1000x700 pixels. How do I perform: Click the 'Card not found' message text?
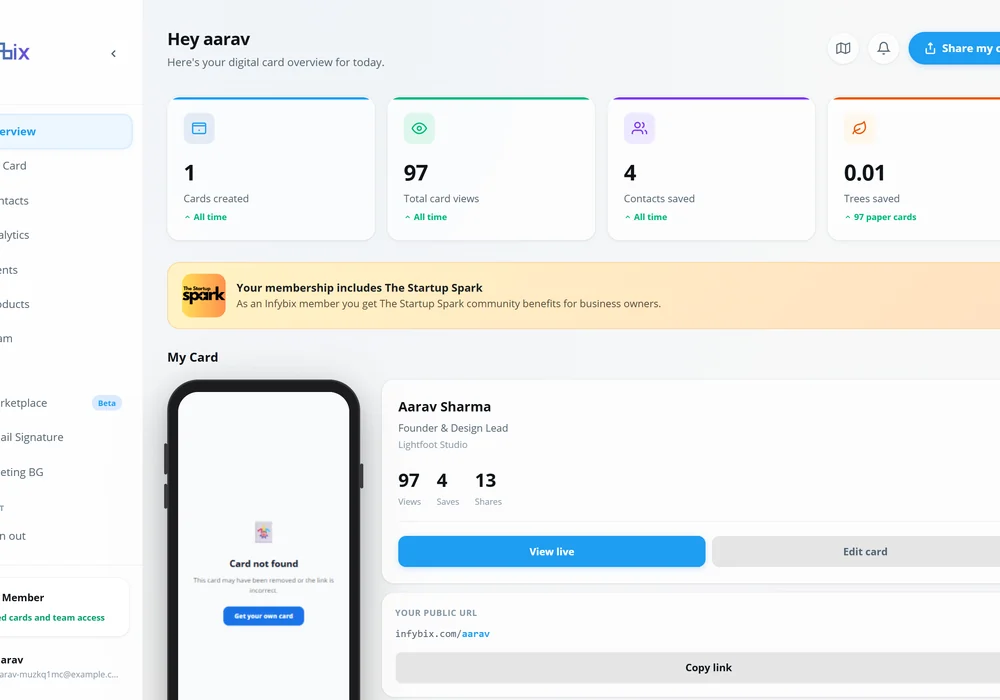coord(263,564)
